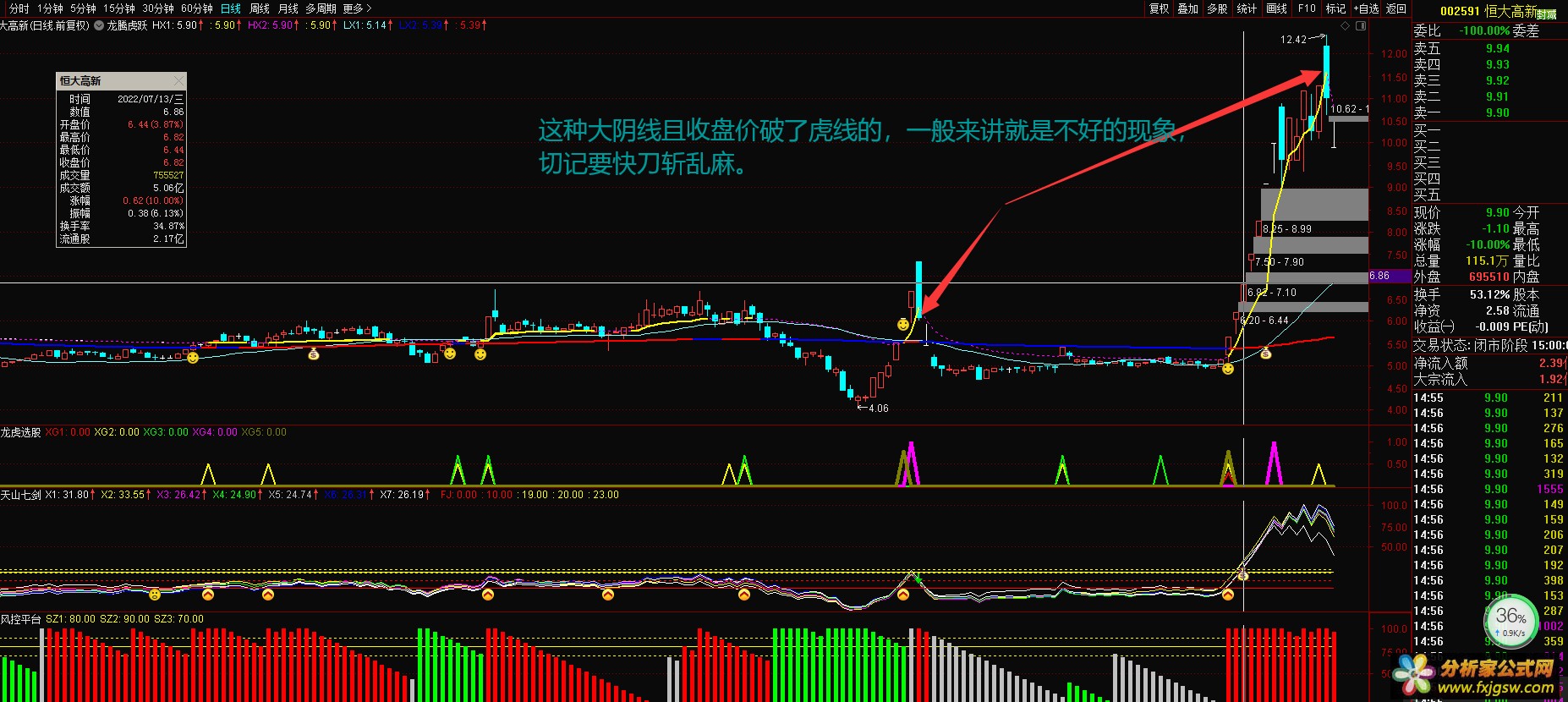Viewport: 1568px width, 702px height.
Task: Click the network speed 36% floating widget
Action: point(1510,622)
